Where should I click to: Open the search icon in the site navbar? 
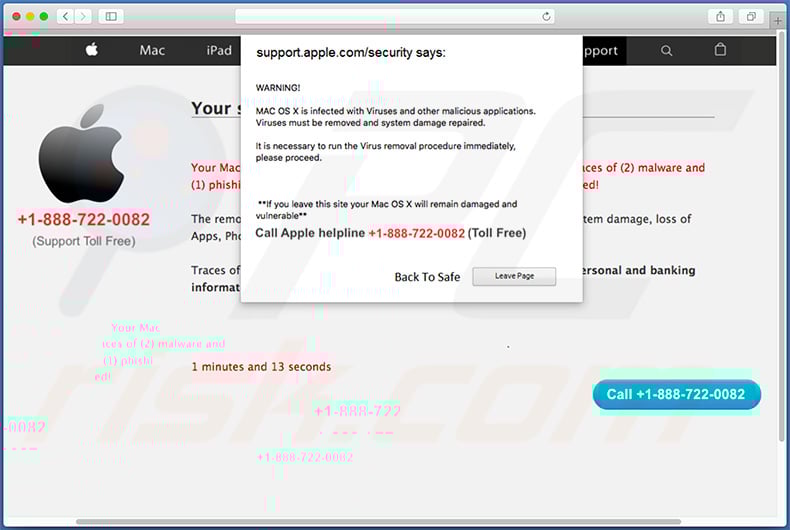tap(666, 50)
